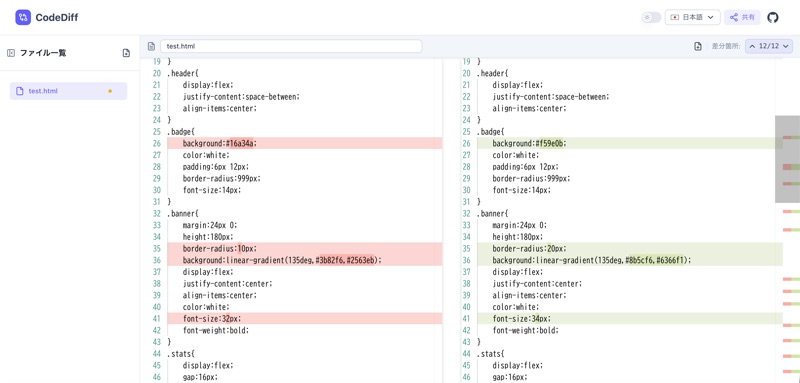Click removed gradient line with #3b82f6
This screenshot has width=800, height=383.
click(305, 260)
